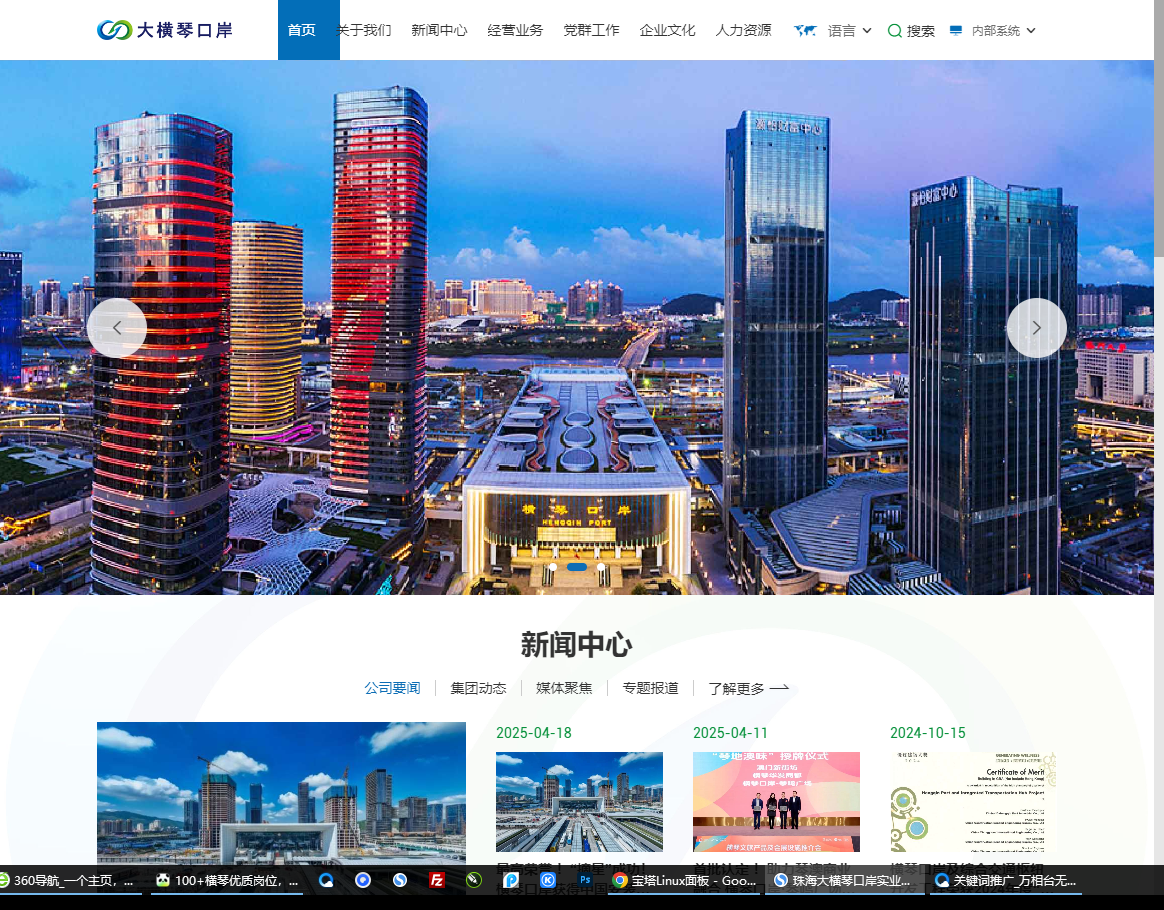Open Photoshop from the taskbar
This screenshot has height=910, width=1164.
586,880
